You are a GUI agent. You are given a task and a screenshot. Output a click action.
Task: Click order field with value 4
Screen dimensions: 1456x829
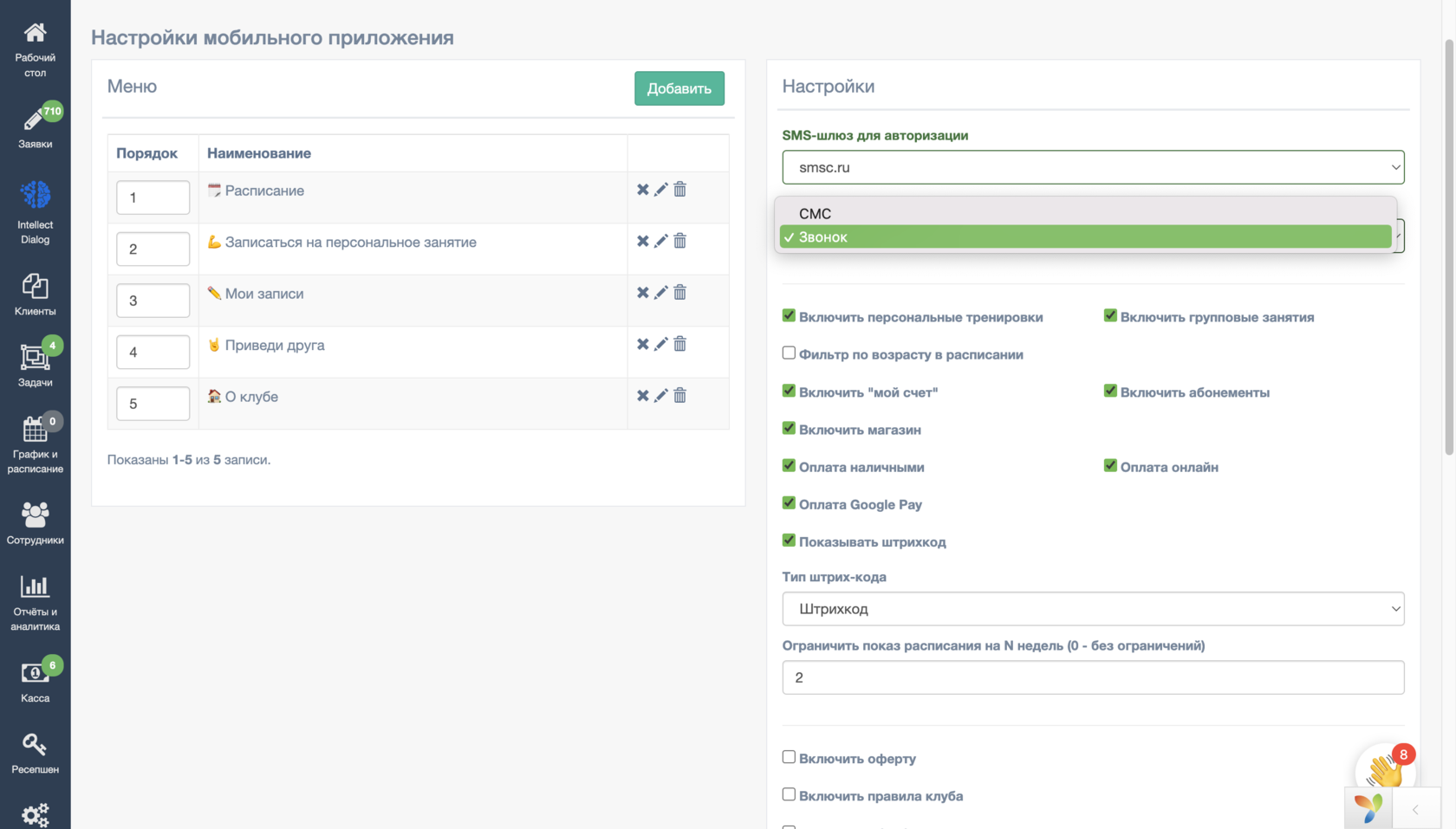[x=153, y=352]
